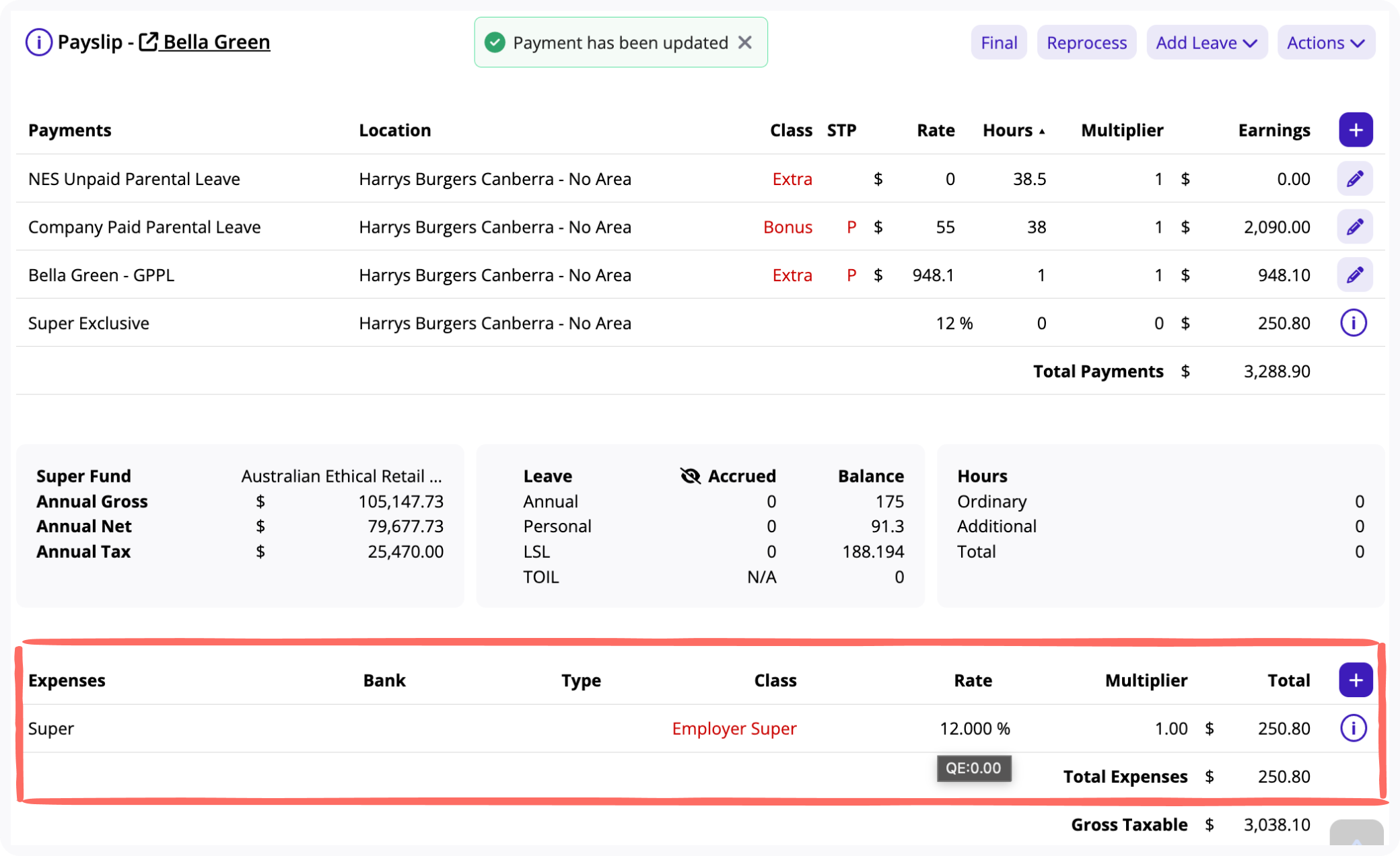
Task: Click LSL balance value 188.194
Action: (x=873, y=551)
